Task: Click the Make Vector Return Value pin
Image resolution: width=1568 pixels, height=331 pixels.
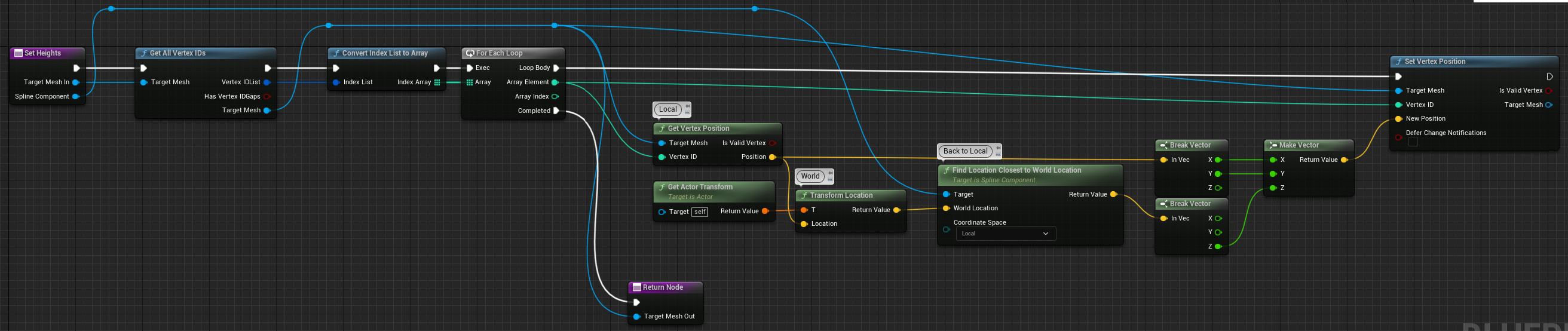Action: pyautogui.click(x=1344, y=160)
